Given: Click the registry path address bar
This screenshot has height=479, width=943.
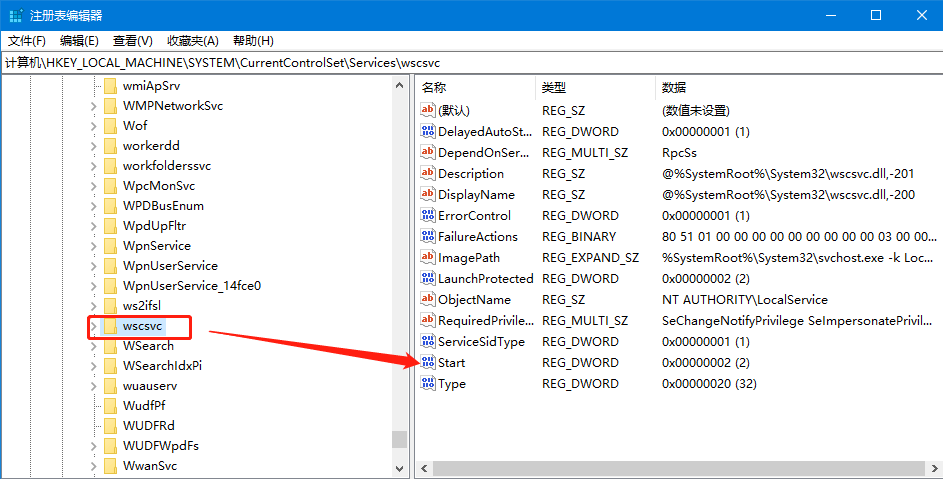Looking at the screenshot, I should click(470, 62).
